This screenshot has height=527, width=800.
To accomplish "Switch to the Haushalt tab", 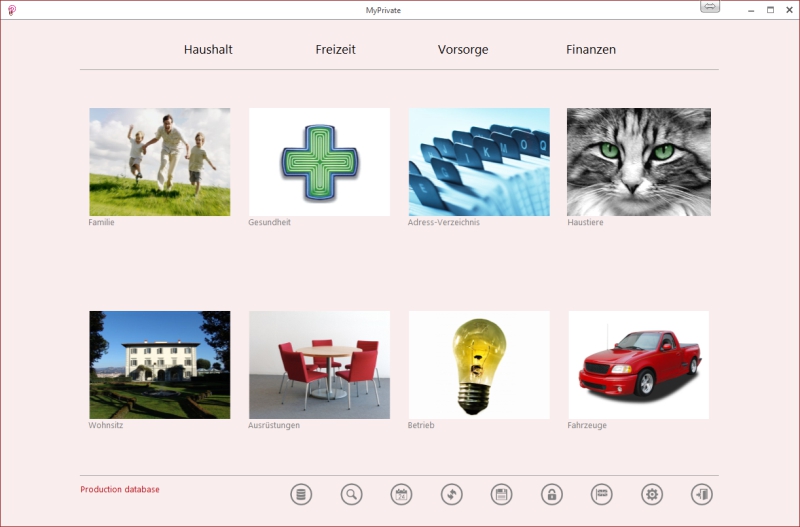I will tap(208, 49).
